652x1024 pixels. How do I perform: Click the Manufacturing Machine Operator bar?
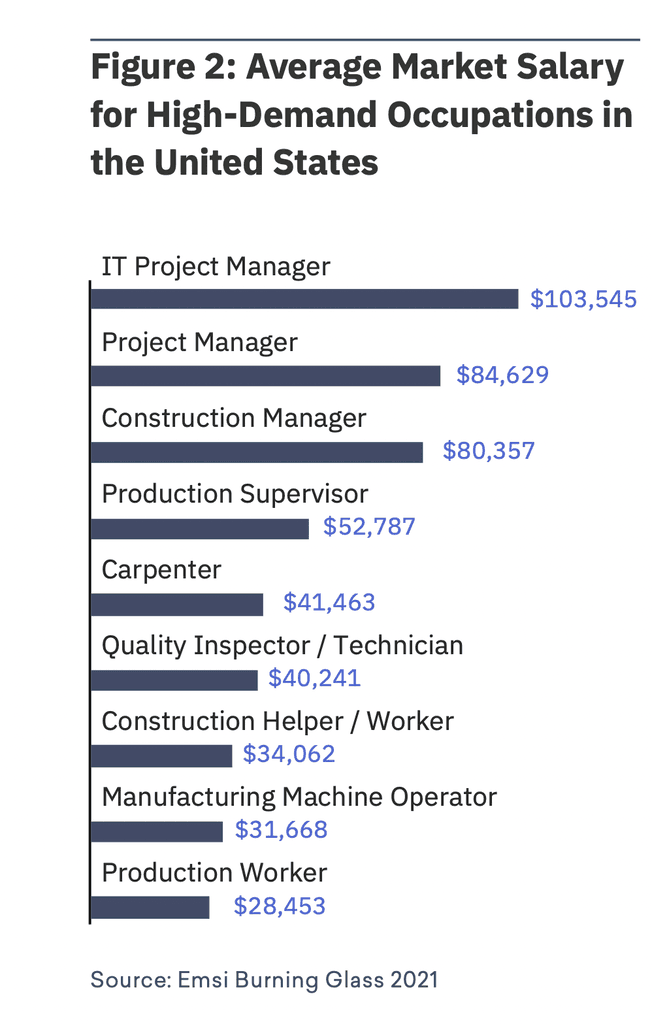coord(157,831)
